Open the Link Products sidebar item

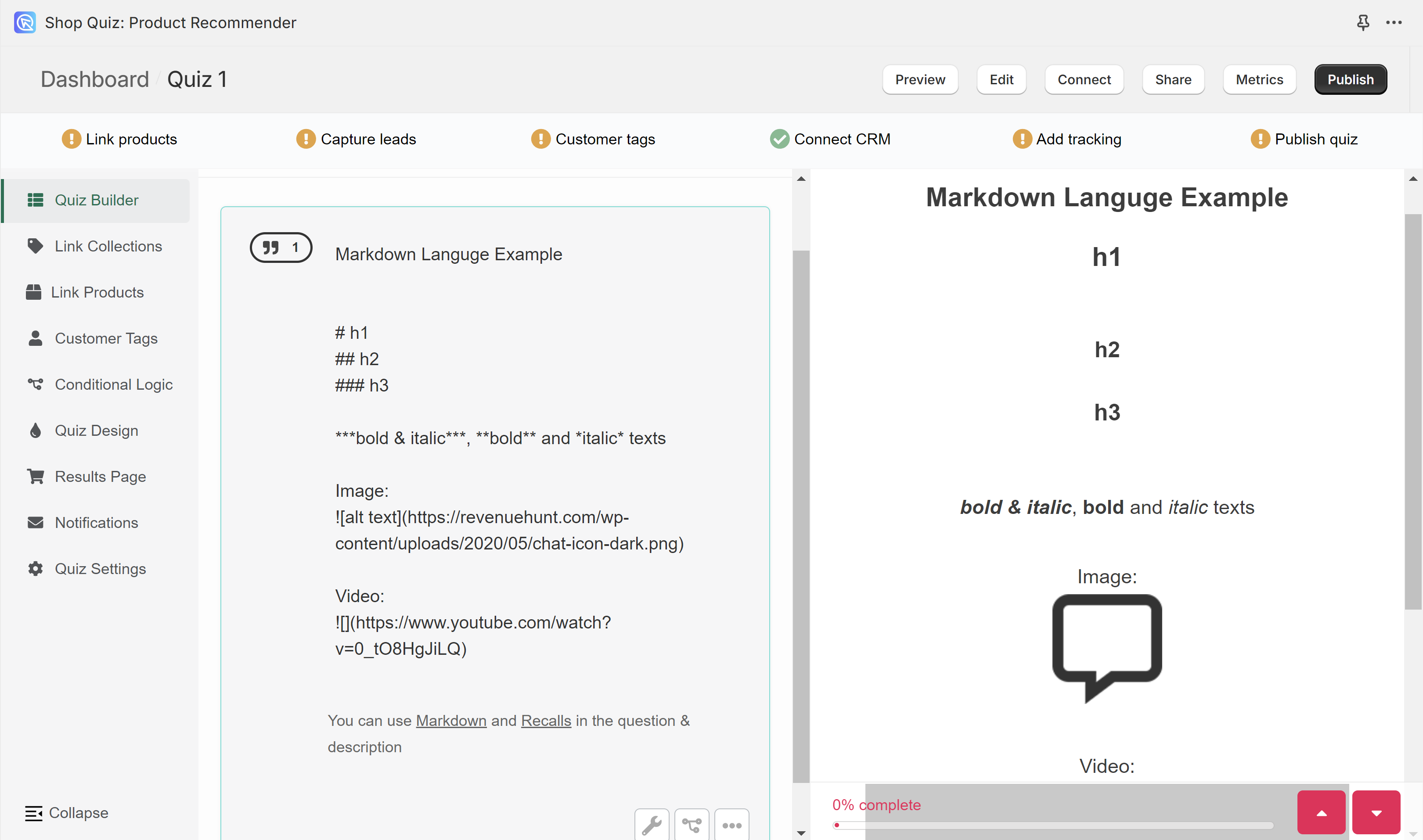96,292
